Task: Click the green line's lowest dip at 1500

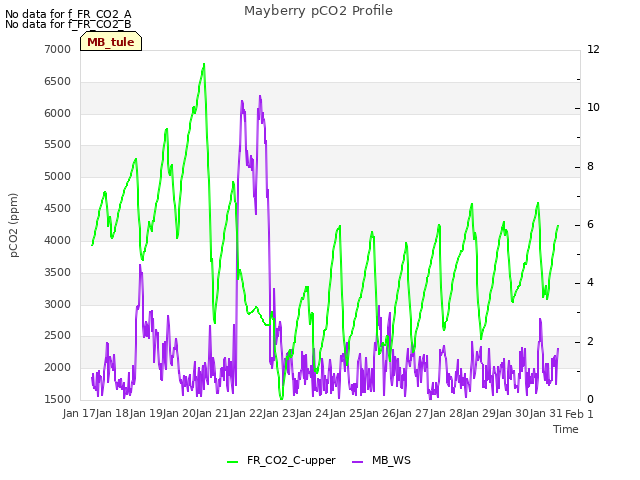Action: [281, 398]
